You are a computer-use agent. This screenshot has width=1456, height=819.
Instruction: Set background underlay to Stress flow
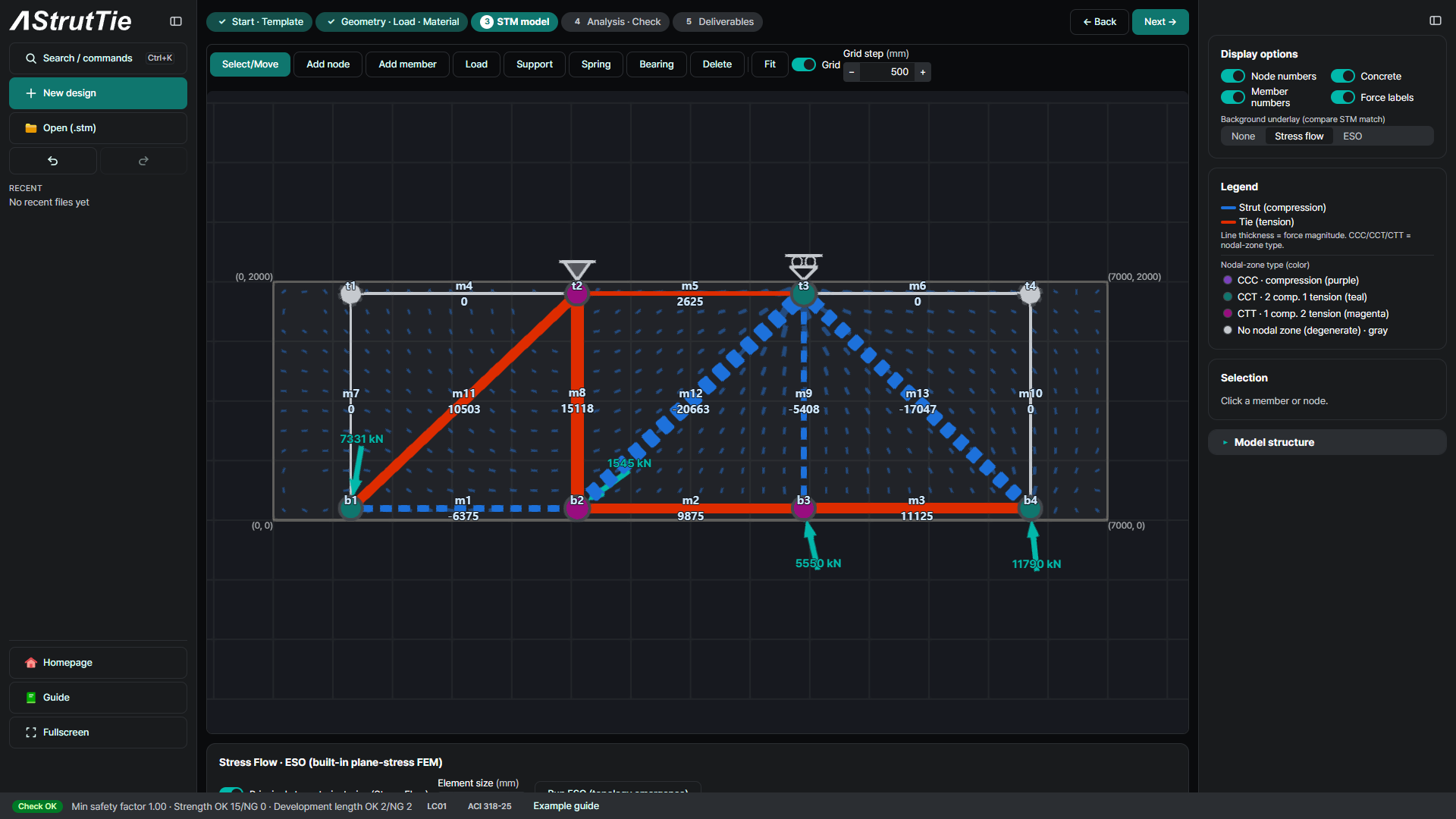pyautogui.click(x=1299, y=136)
